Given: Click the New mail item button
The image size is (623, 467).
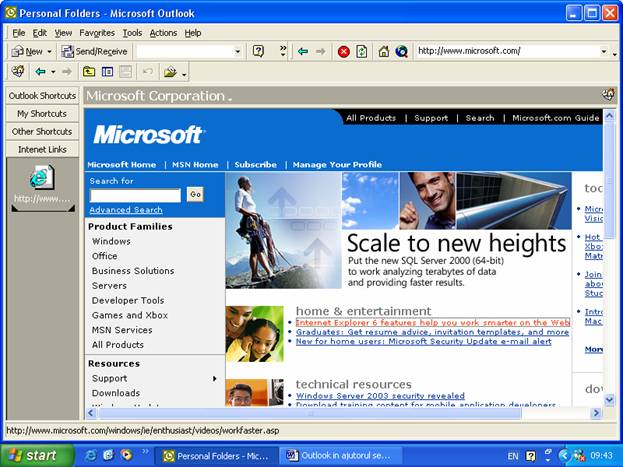Looking at the screenshot, I should 26,51.
